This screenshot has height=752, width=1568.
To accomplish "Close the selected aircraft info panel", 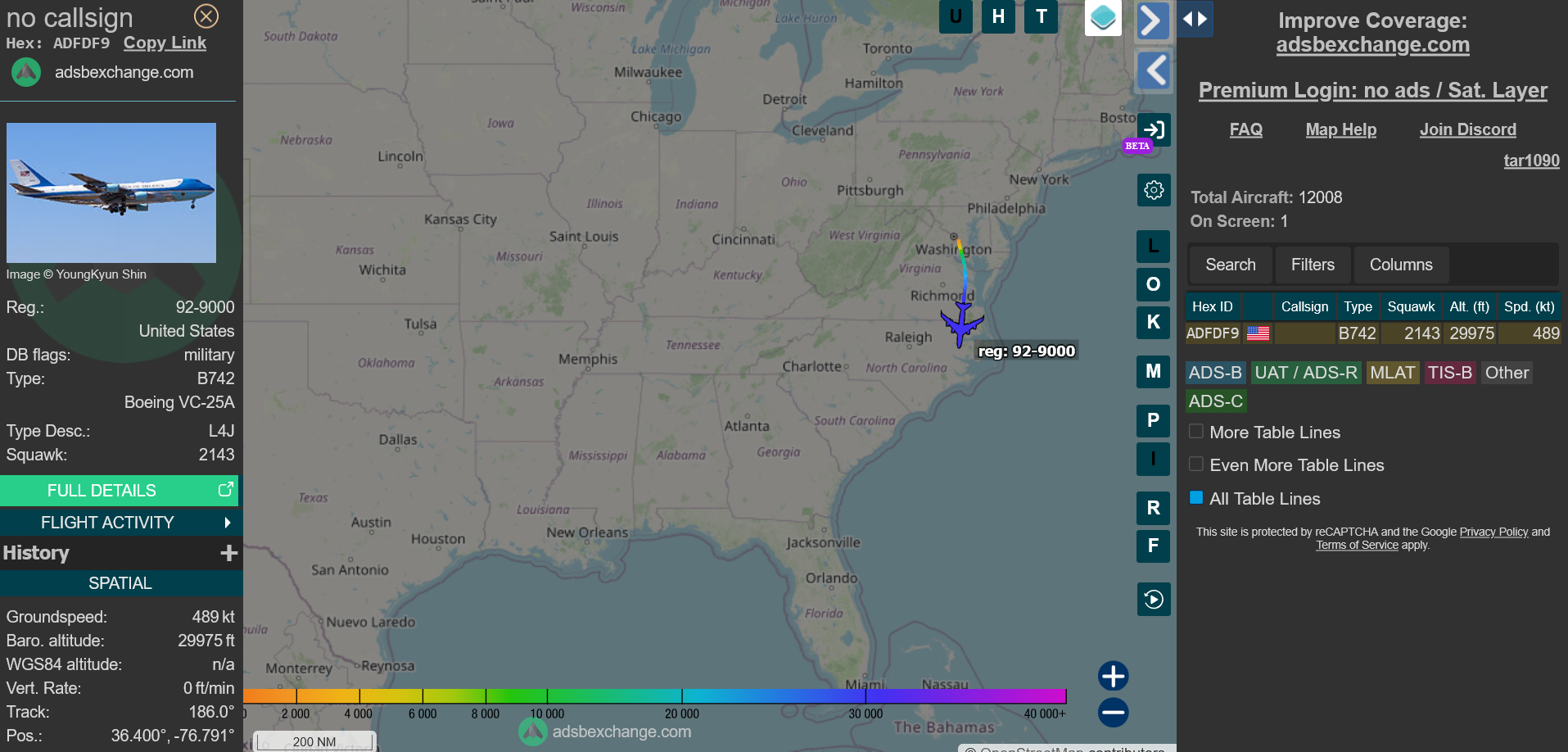I will click(x=206, y=16).
